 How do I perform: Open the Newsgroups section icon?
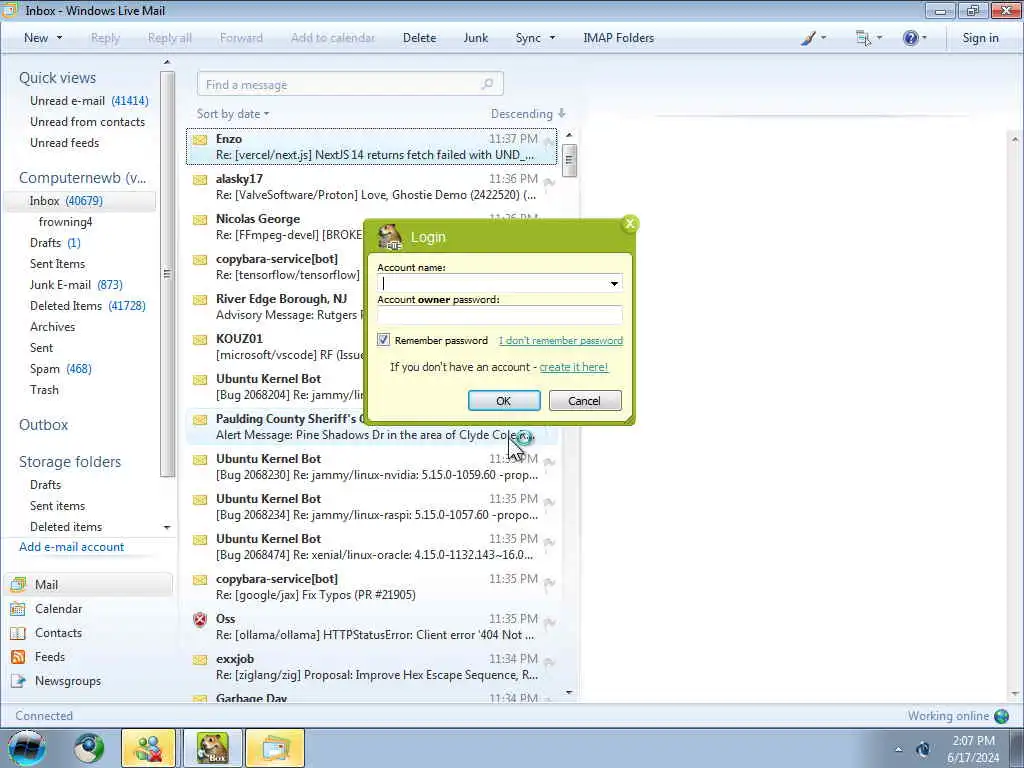[18, 681]
